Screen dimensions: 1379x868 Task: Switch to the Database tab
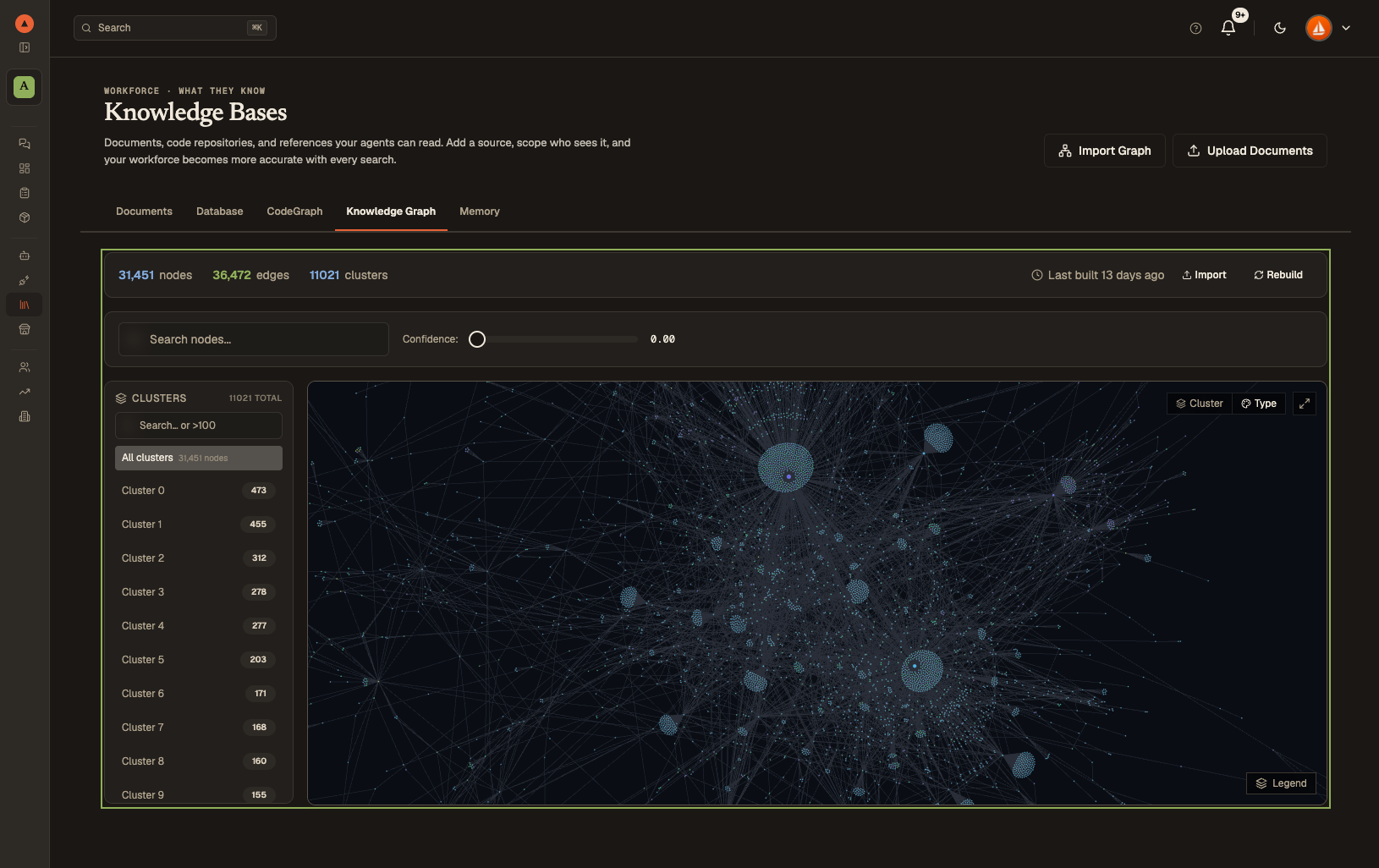point(220,212)
